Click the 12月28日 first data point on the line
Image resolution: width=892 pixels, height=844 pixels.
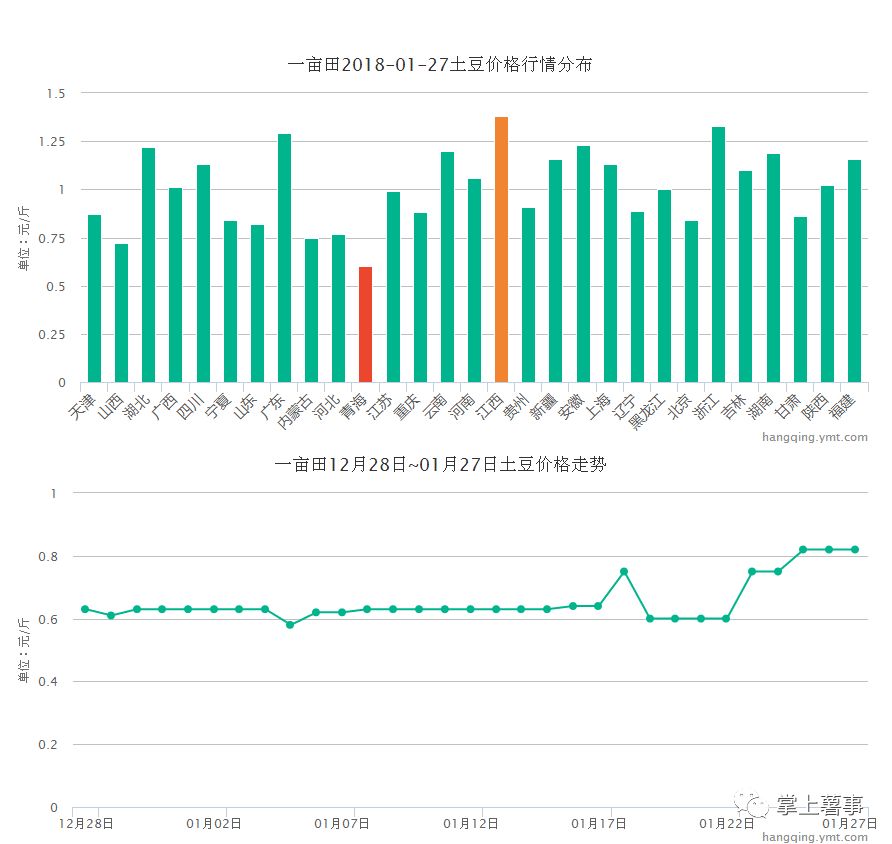coord(85,609)
